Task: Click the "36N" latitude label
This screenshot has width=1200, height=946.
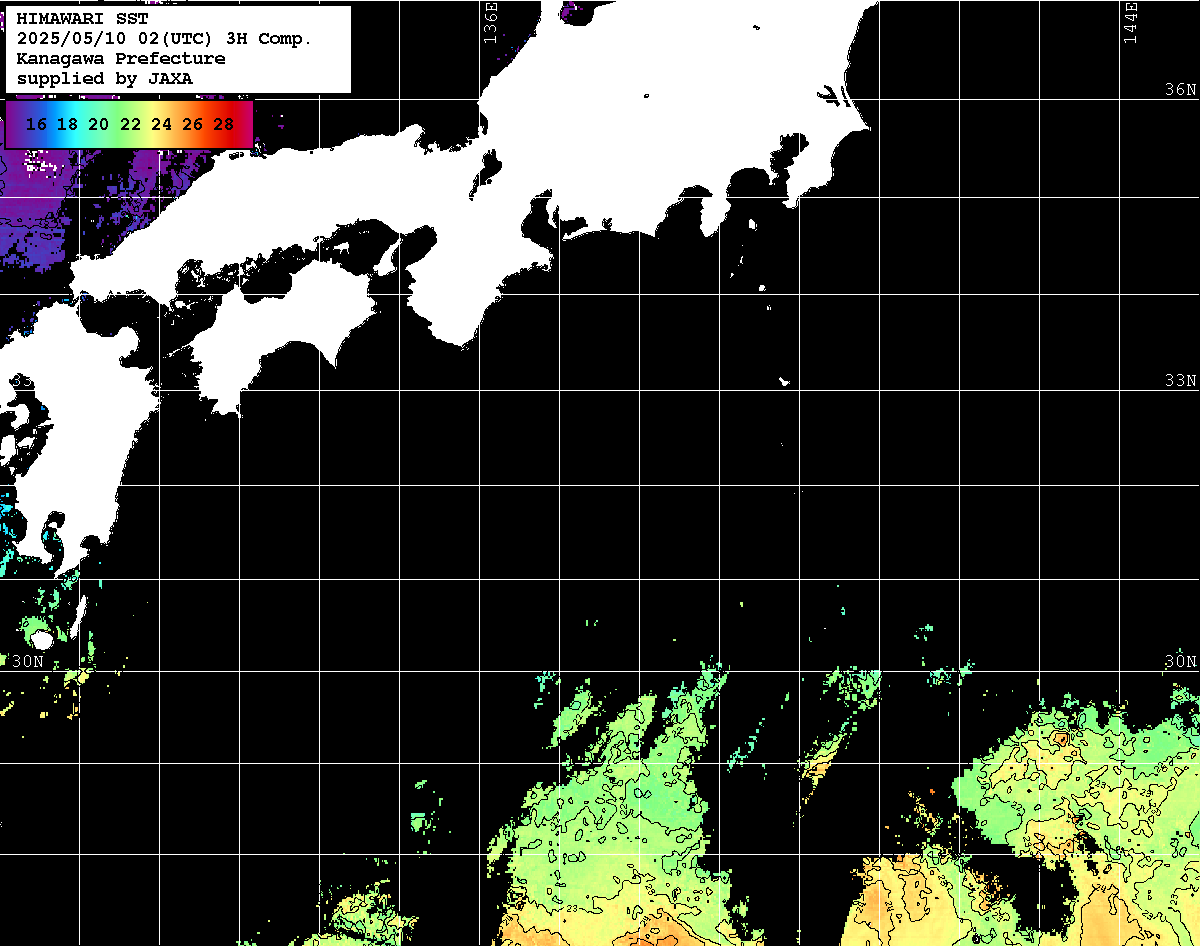Action: click(1180, 89)
